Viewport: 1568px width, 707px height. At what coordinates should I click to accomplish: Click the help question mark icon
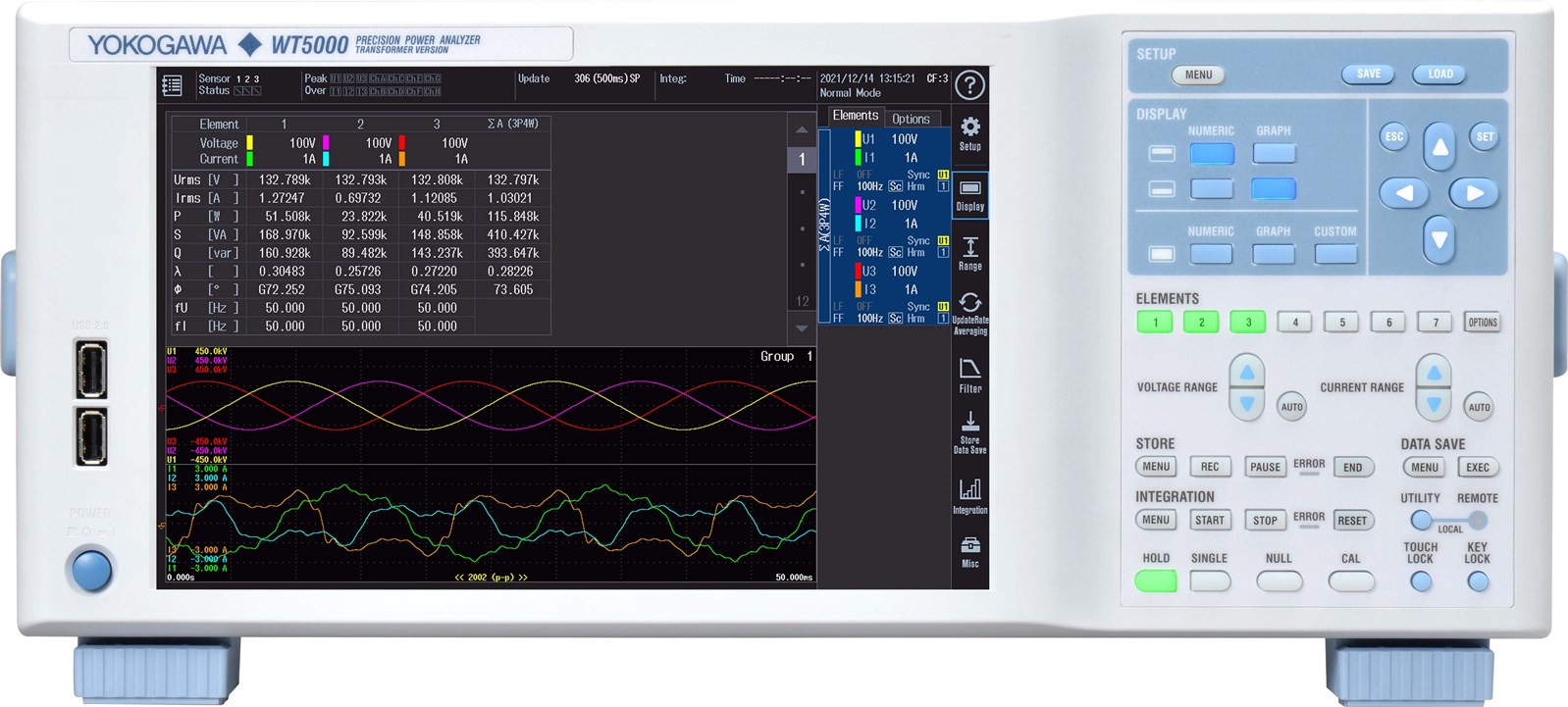point(969,85)
